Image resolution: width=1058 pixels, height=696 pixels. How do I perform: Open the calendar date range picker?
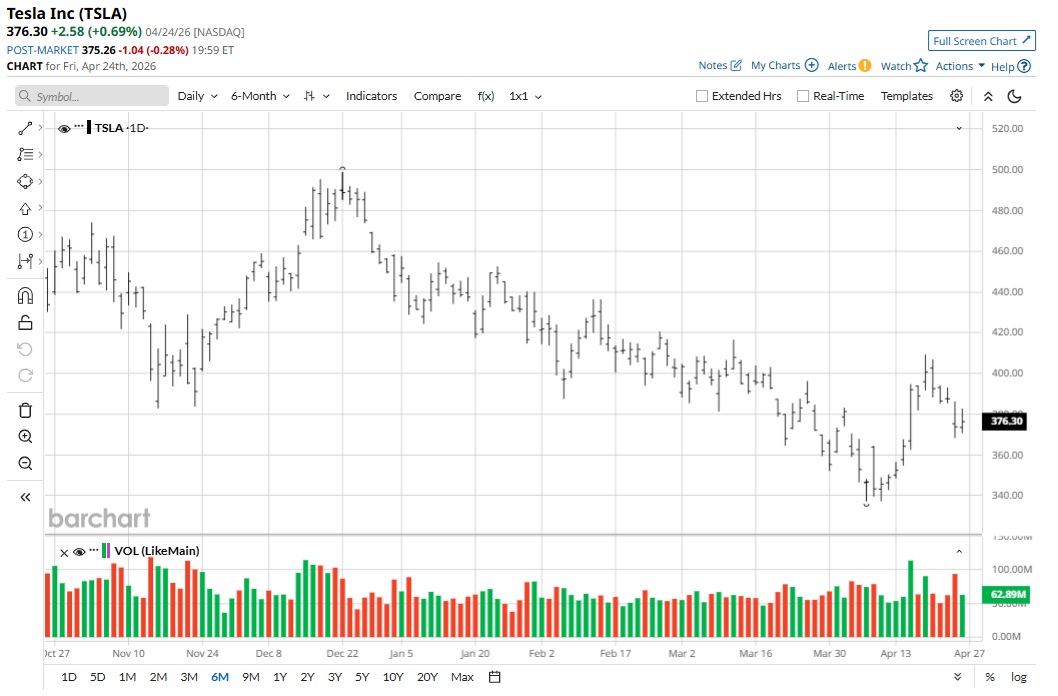pos(494,677)
